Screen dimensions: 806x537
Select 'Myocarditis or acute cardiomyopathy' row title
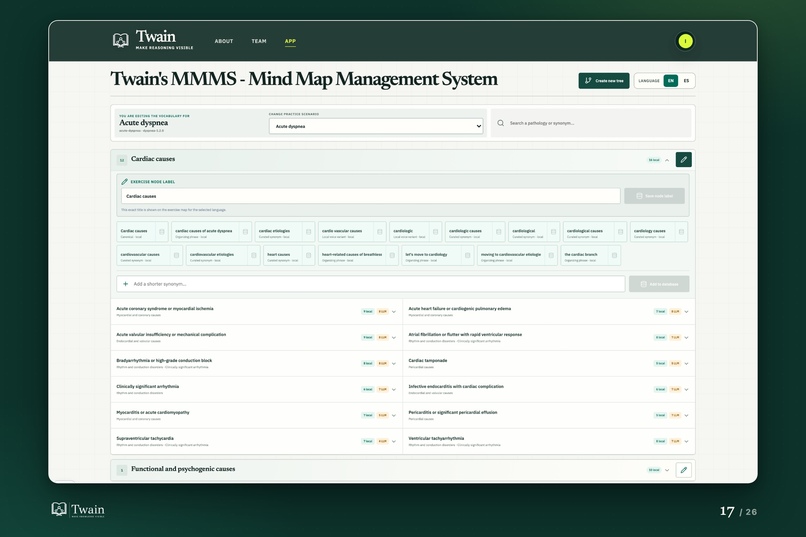pyautogui.click(x=153, y=412)
